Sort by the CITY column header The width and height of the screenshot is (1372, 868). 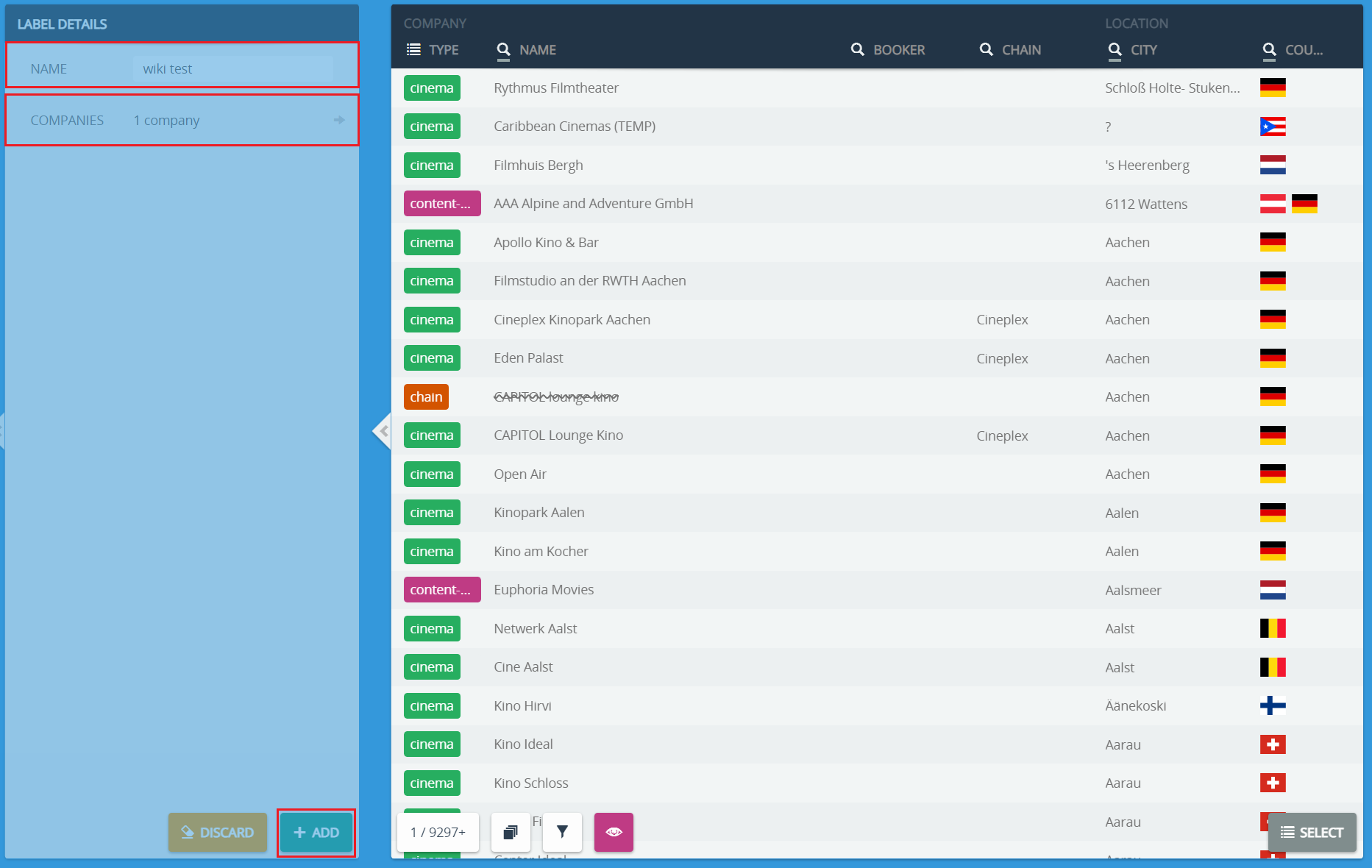point(1144,50)
